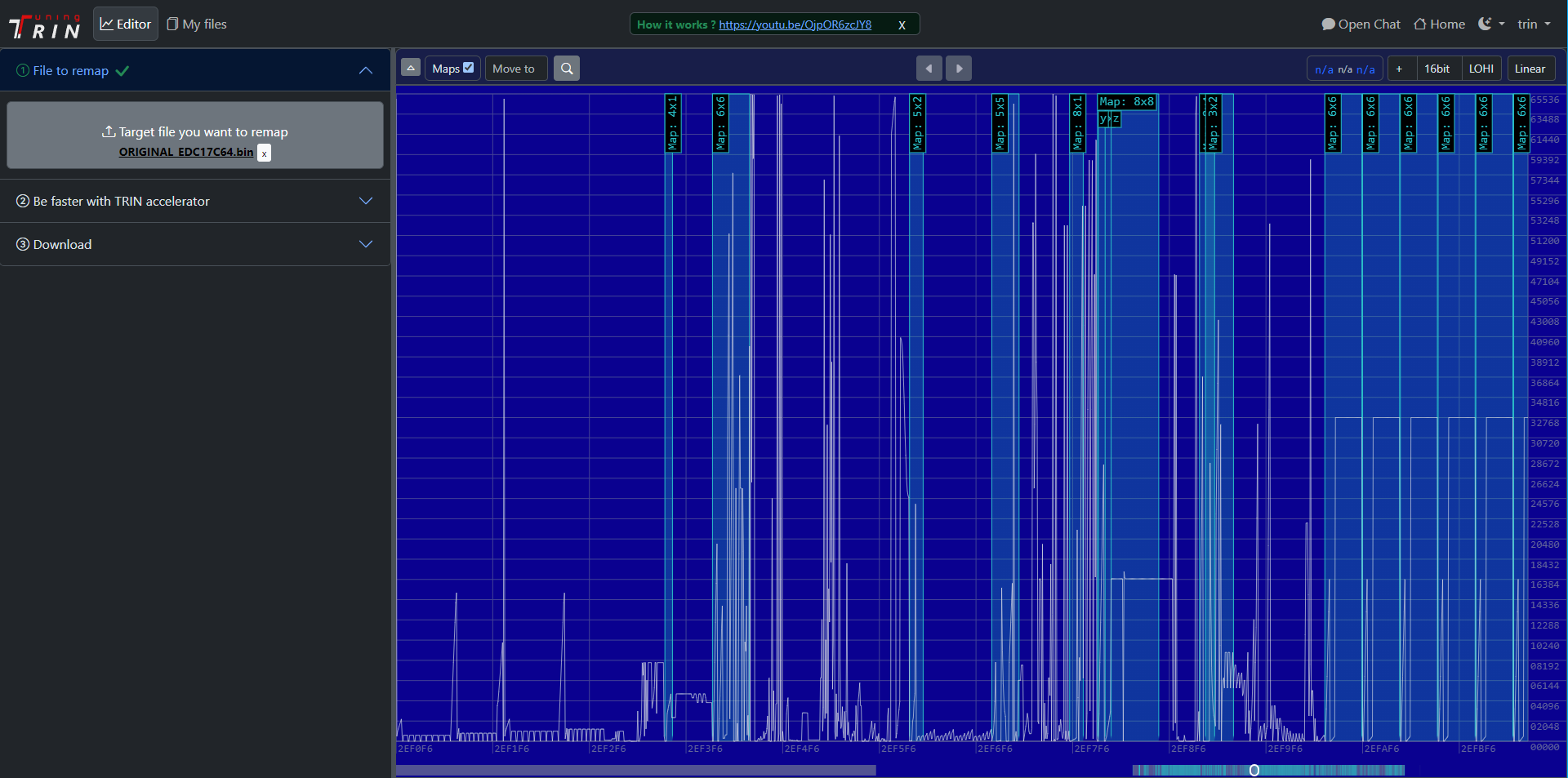Click the next arrow navigation button
Image resolution: width=1568 pixels, height=778 pixels.
pos(959,69)
